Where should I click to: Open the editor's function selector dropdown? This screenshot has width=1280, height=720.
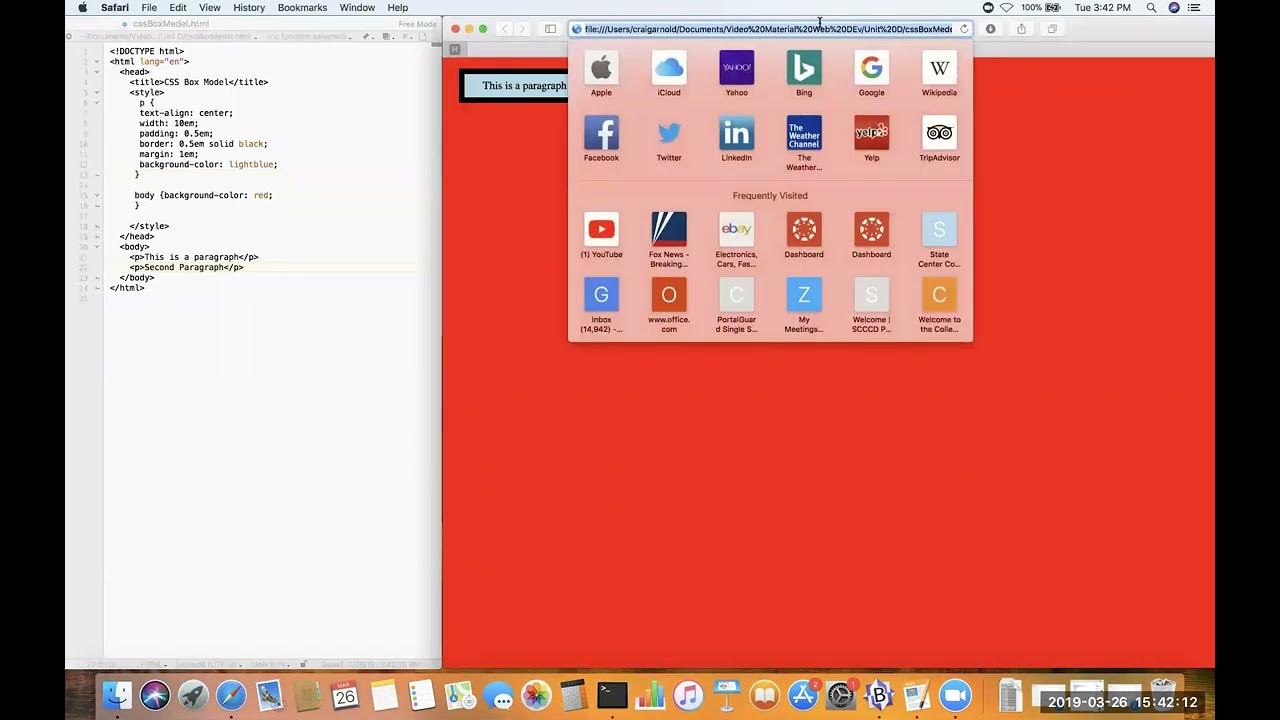coord(309,36)
